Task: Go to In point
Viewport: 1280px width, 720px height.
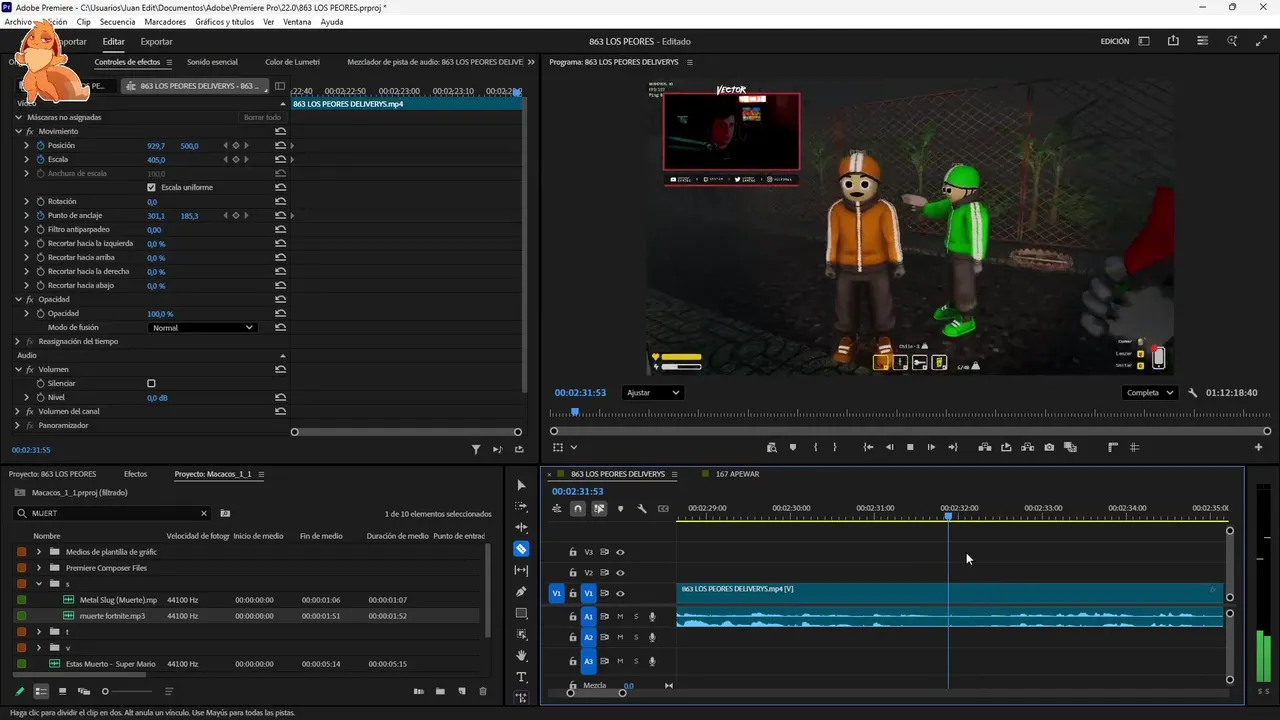Action: coord(868,447)
